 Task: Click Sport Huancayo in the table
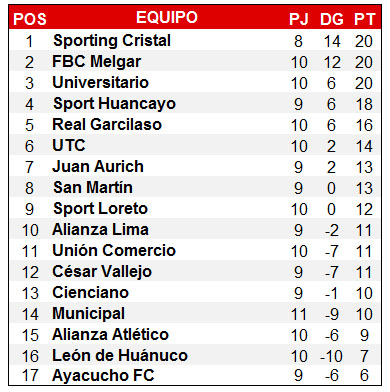tap(114, 104)
